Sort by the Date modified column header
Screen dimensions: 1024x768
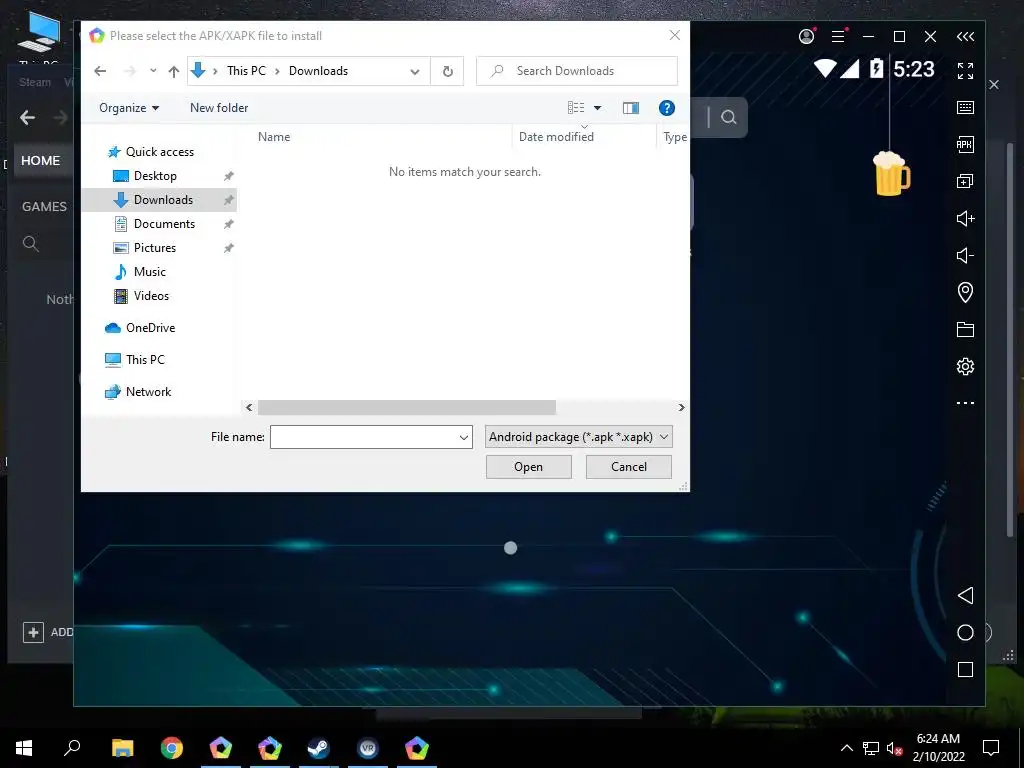point(556,136)
